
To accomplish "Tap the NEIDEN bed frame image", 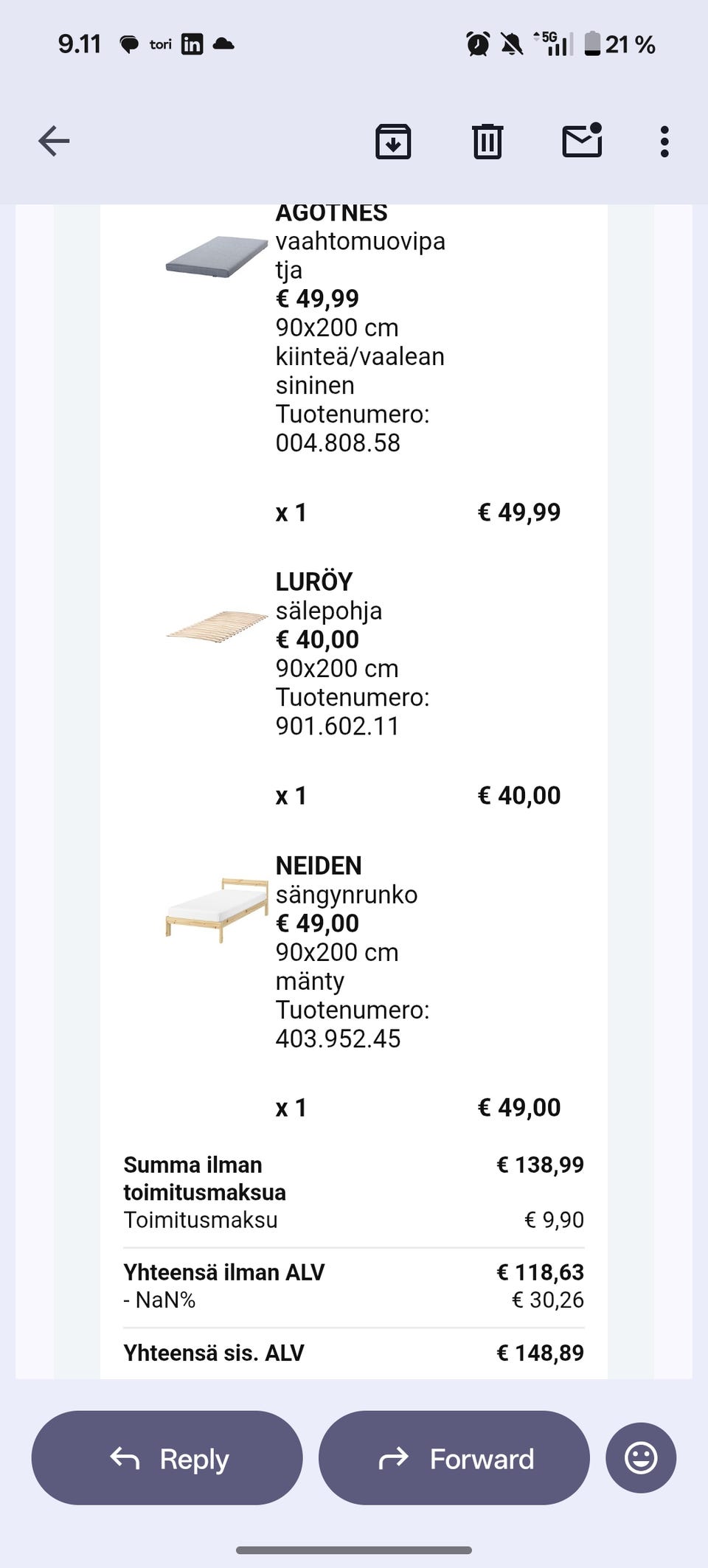I will (217, 909).
